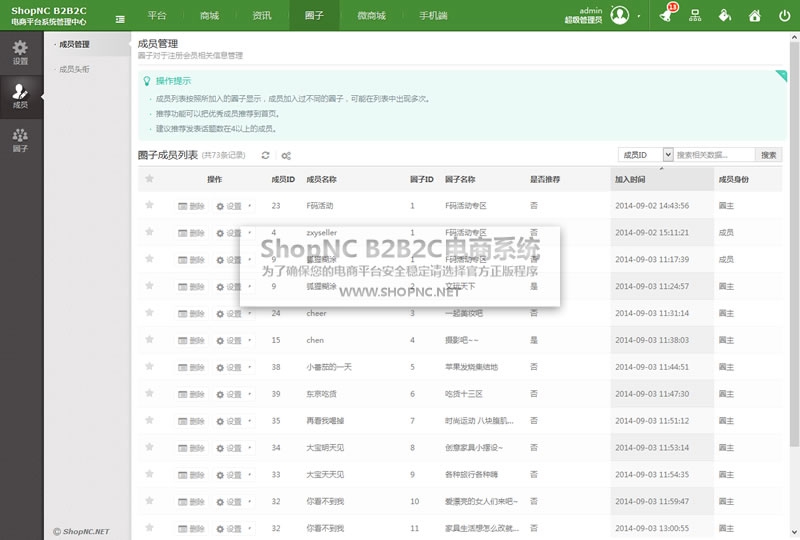The height and width of the screenshot is (540, 800).
Task: Switch to the 微商城 top tab
Action: (x=371, y=15)
